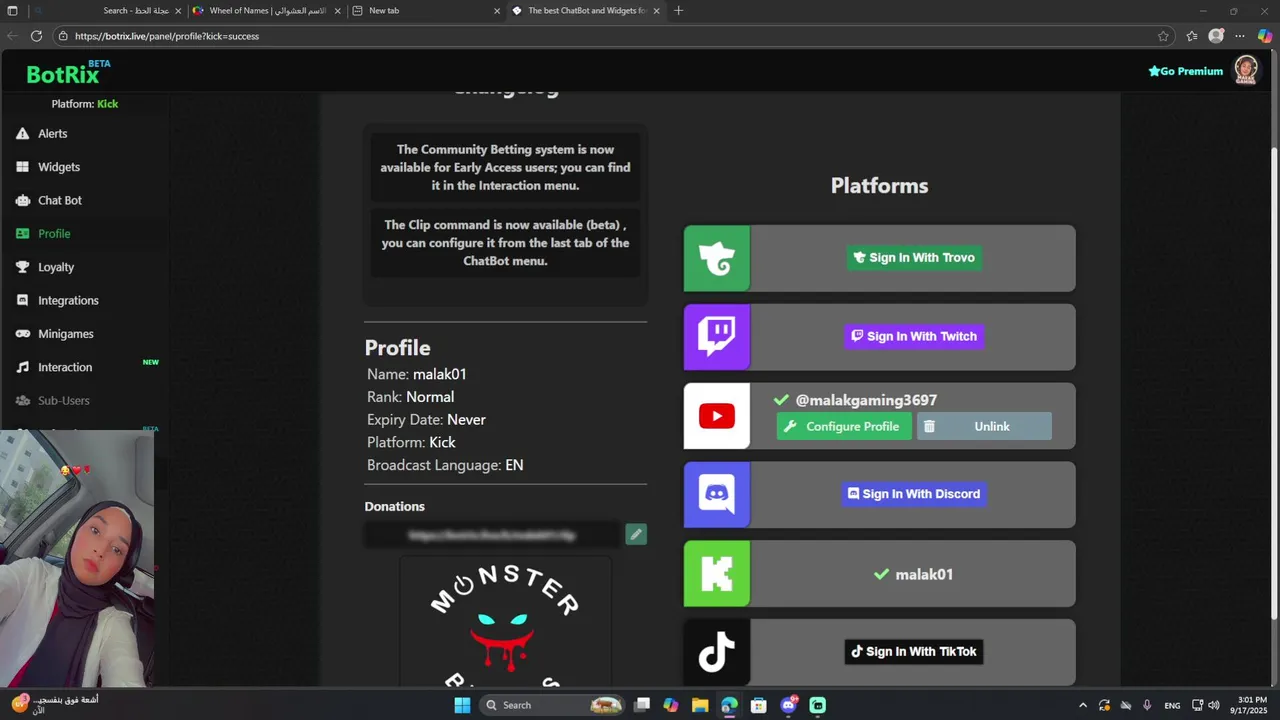Unlink the YouTube account

[x=984, y=426]
